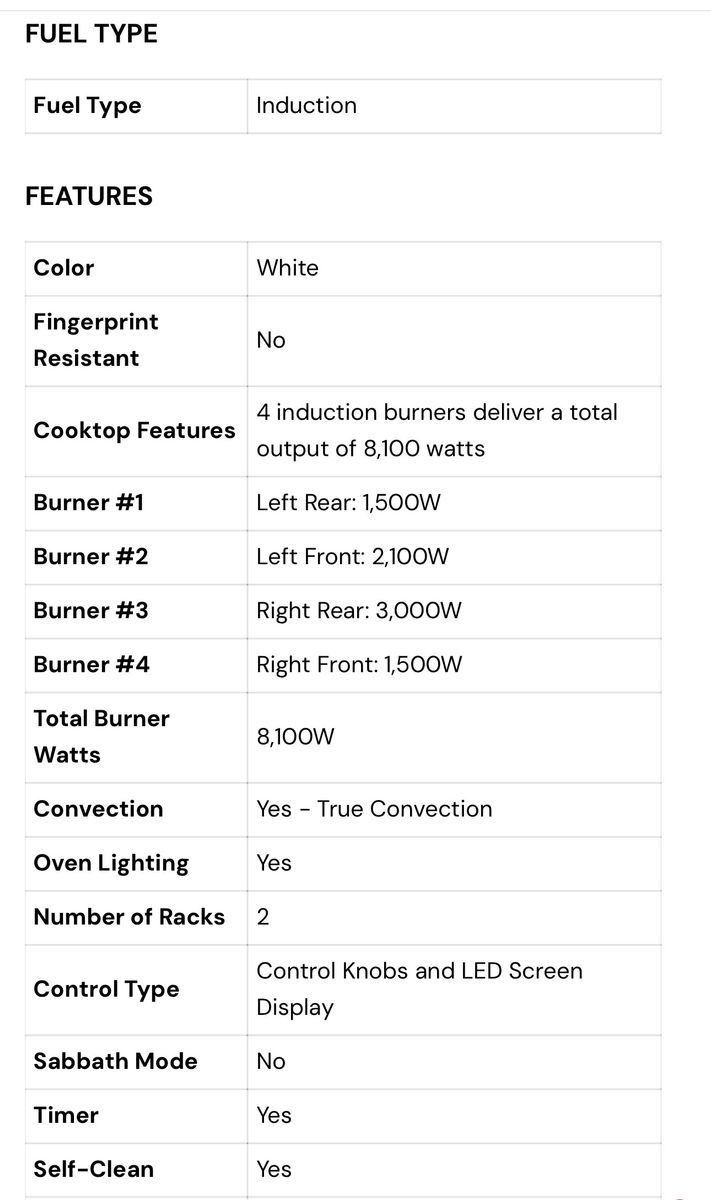Select the 4 induction burners description text
Image resolution: width=711 pixels, height=1200 pixels.
pyautogui.click(x=437, y=430)
